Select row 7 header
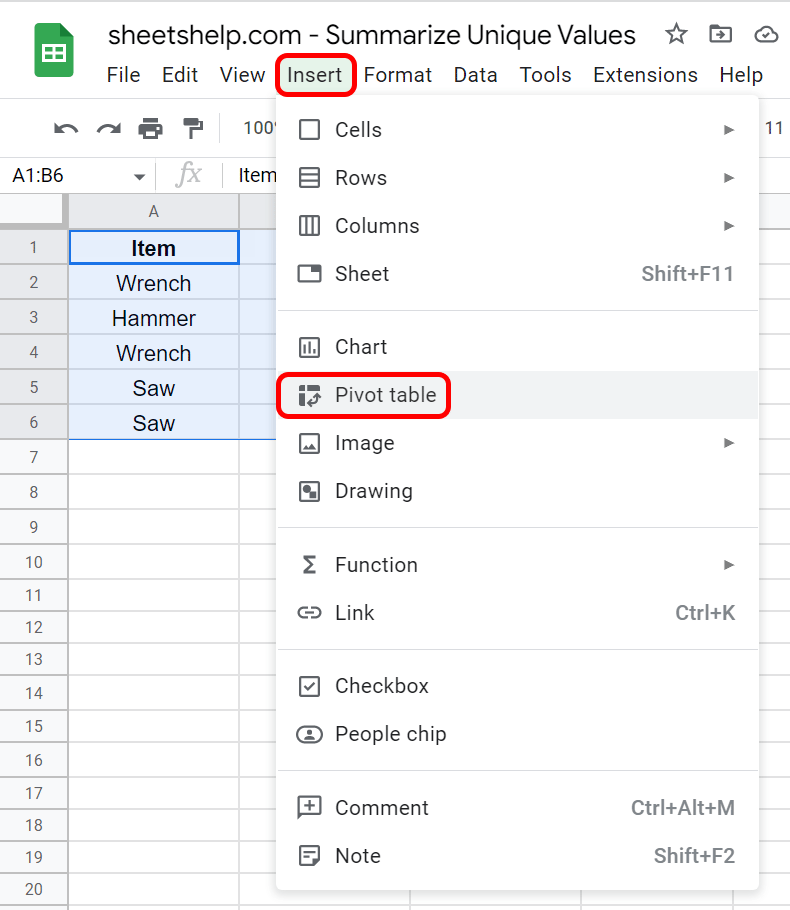The image size is (790, 910). click(x=34, y=457)
